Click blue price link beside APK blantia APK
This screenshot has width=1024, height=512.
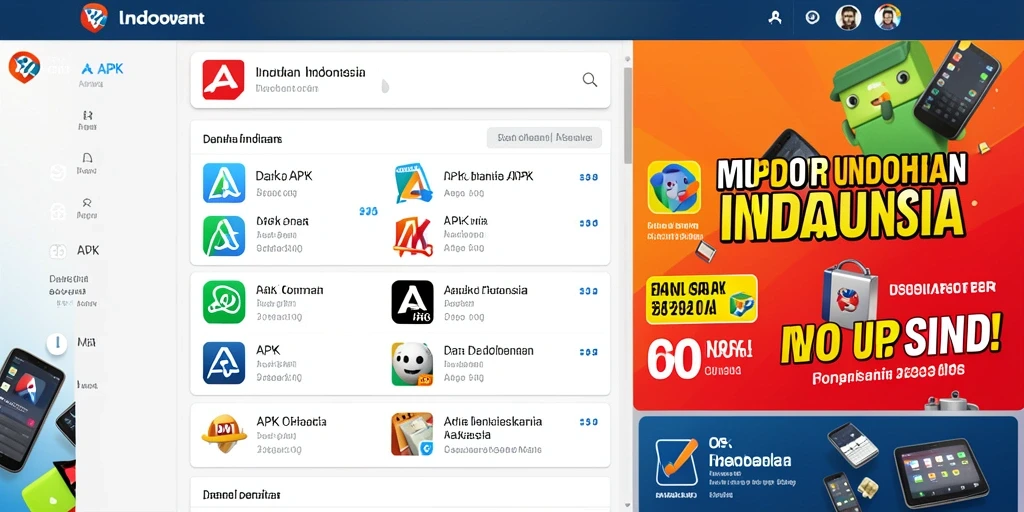click(588, 177)
